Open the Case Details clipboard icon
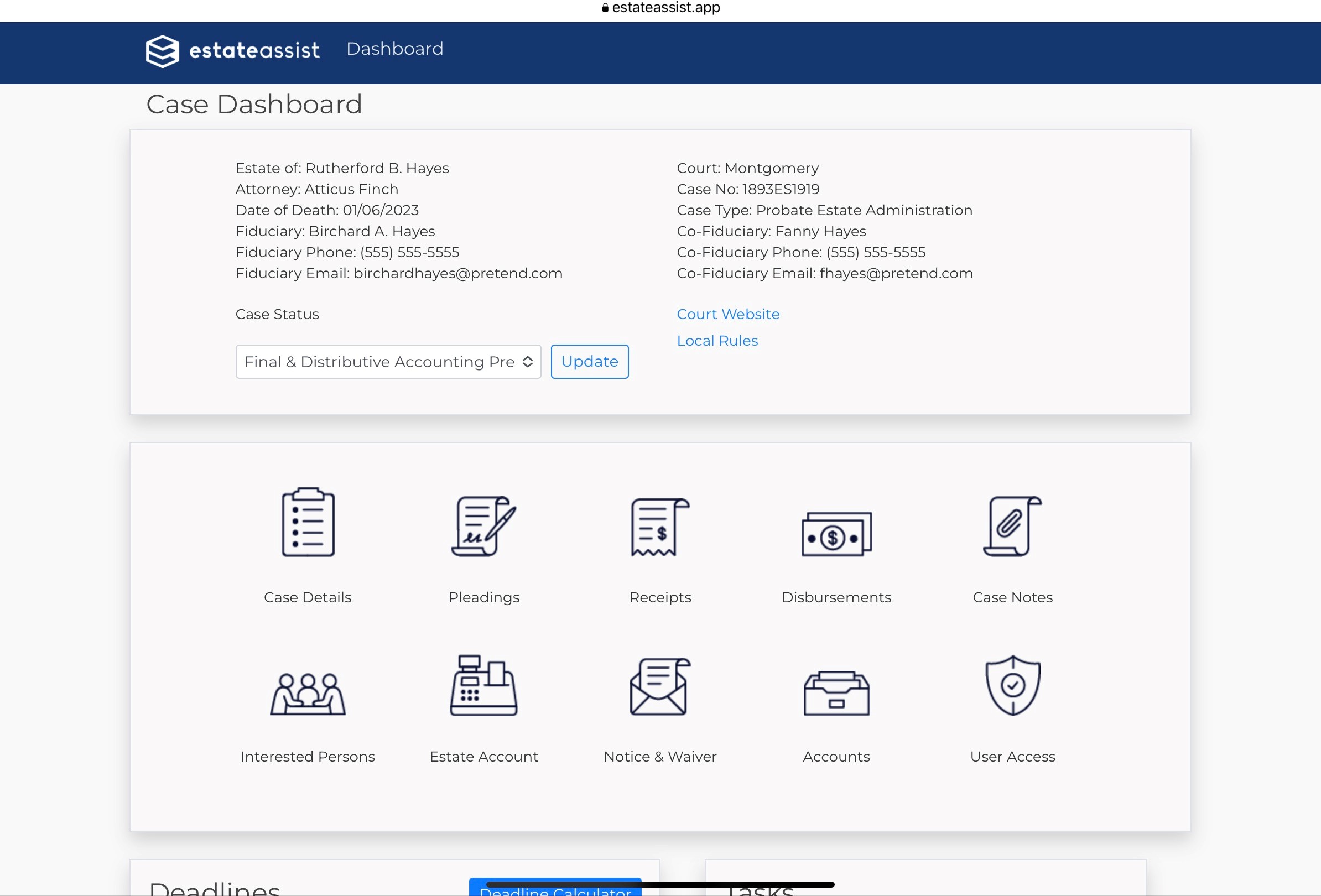Viewport: 1321px width, 896px height. pyautogui.click(x=308, y=522)
